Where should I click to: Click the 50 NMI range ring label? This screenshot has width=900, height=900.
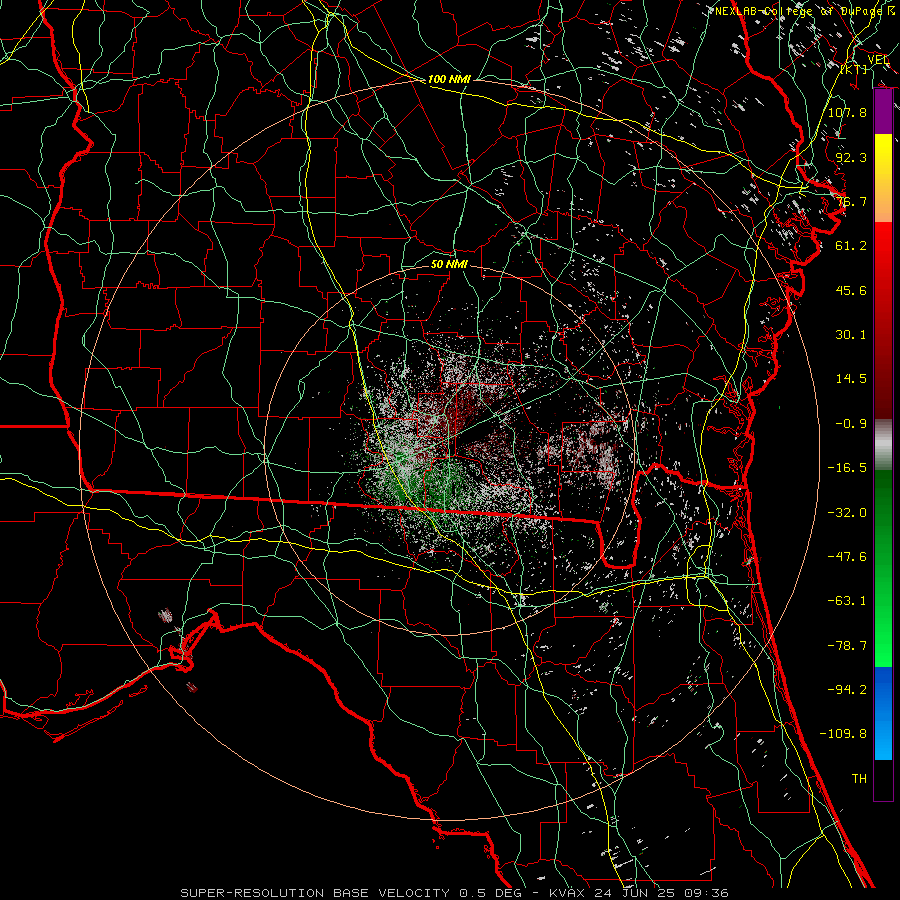coord(449,264)
